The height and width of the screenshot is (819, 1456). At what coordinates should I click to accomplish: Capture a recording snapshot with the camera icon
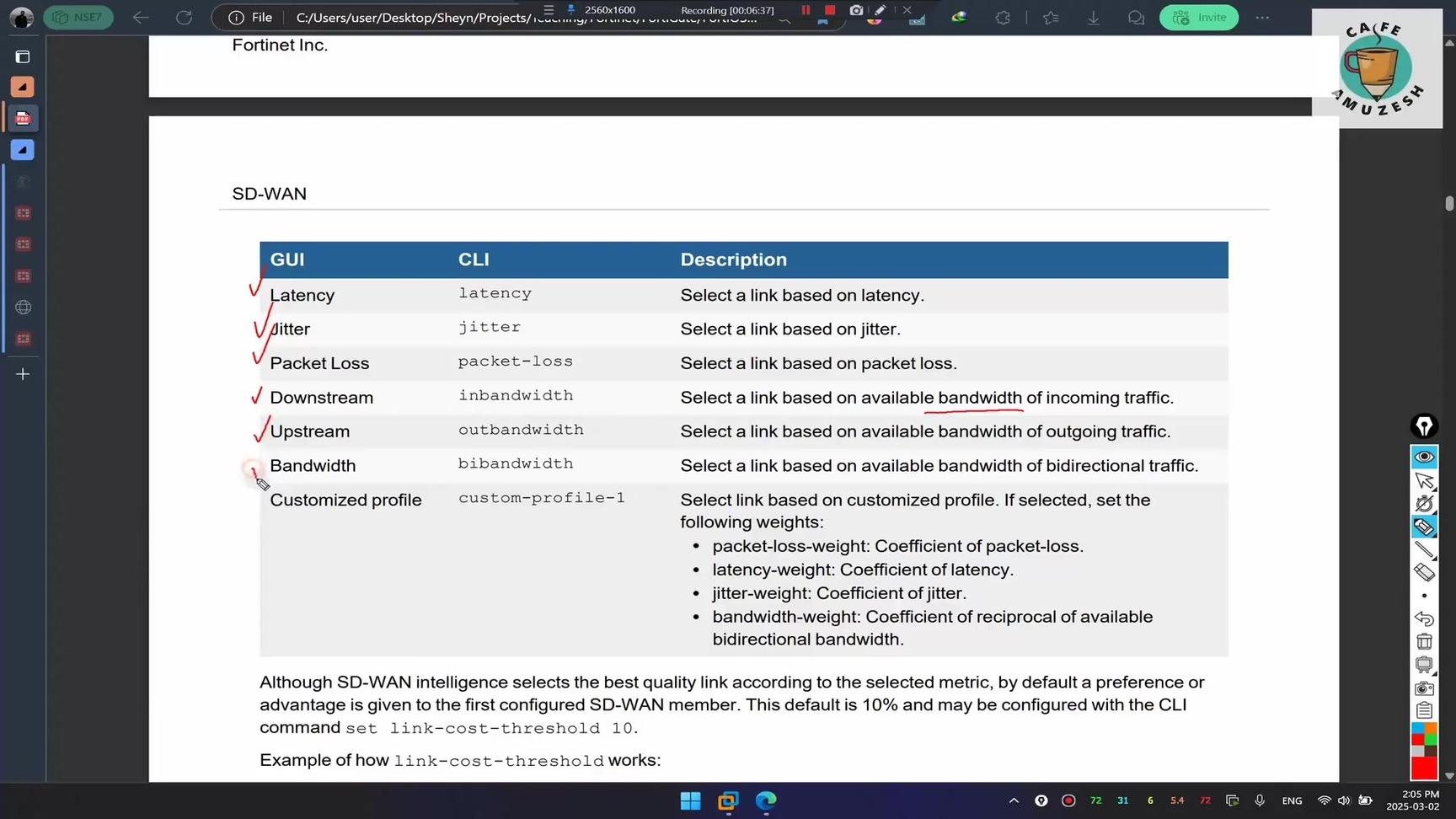coord(856,10)
